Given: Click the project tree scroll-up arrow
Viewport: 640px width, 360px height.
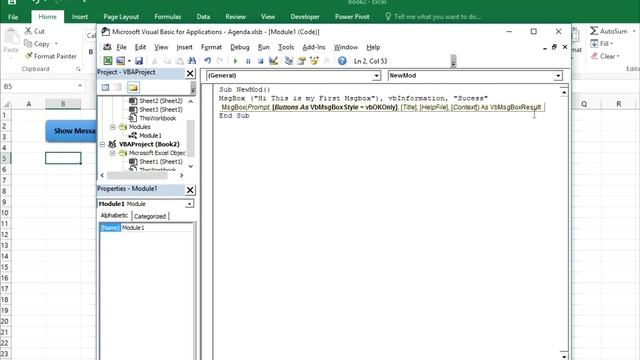Looking at the screenshot, I should coord(191,101).
